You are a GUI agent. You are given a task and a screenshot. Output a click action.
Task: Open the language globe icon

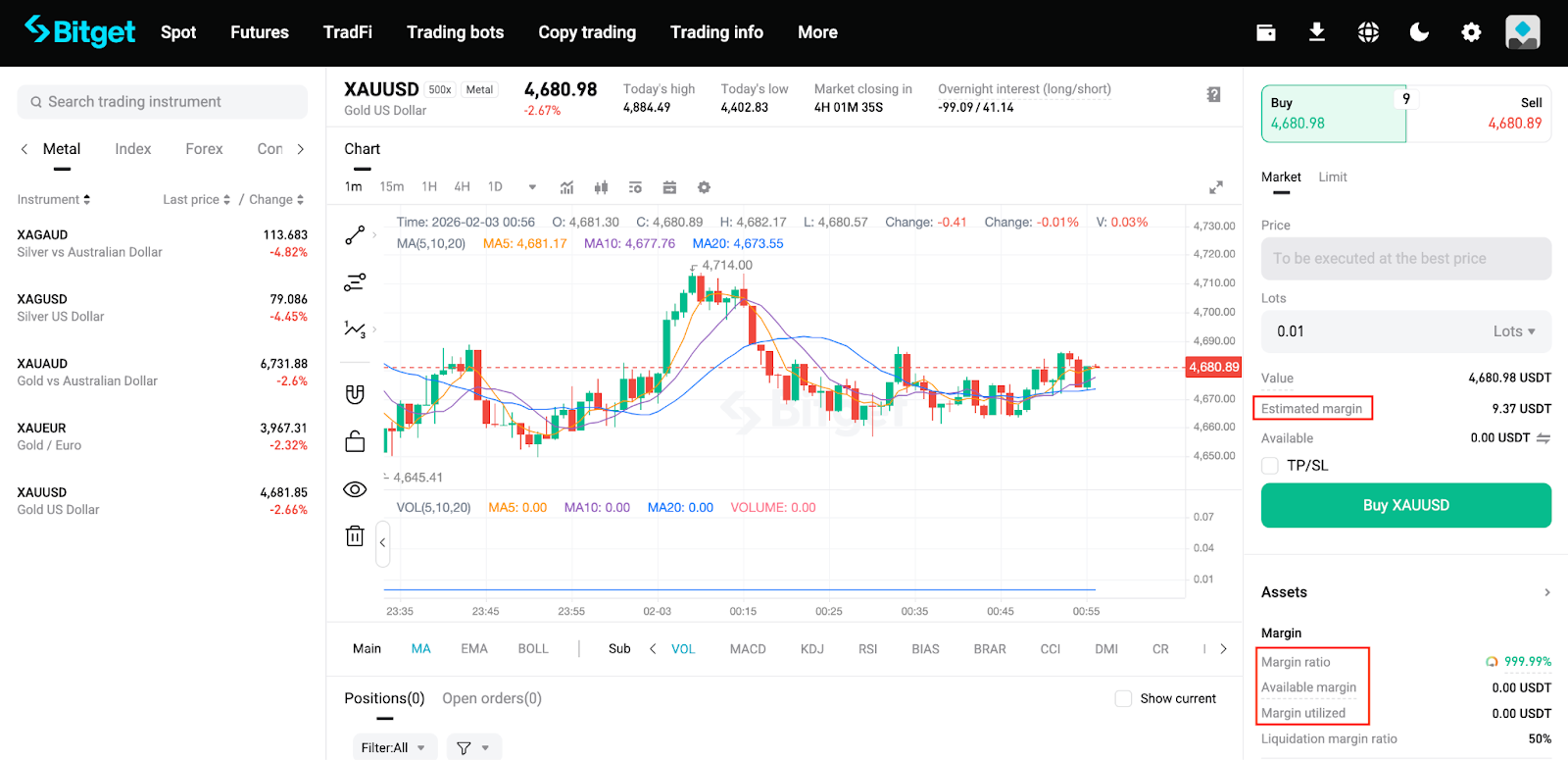click(1369, 32)
